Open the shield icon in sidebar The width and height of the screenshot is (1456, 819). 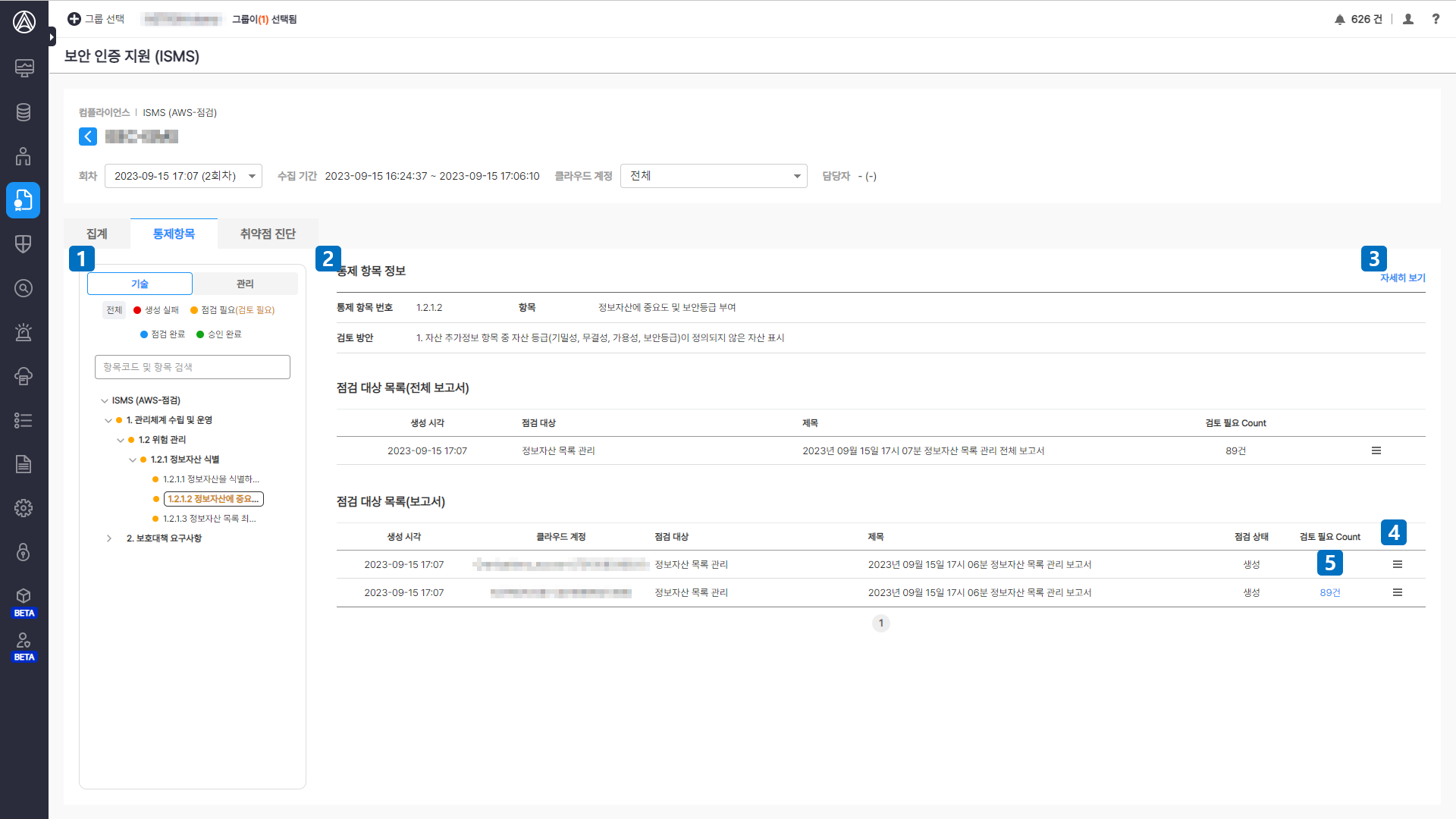[24, 244]
